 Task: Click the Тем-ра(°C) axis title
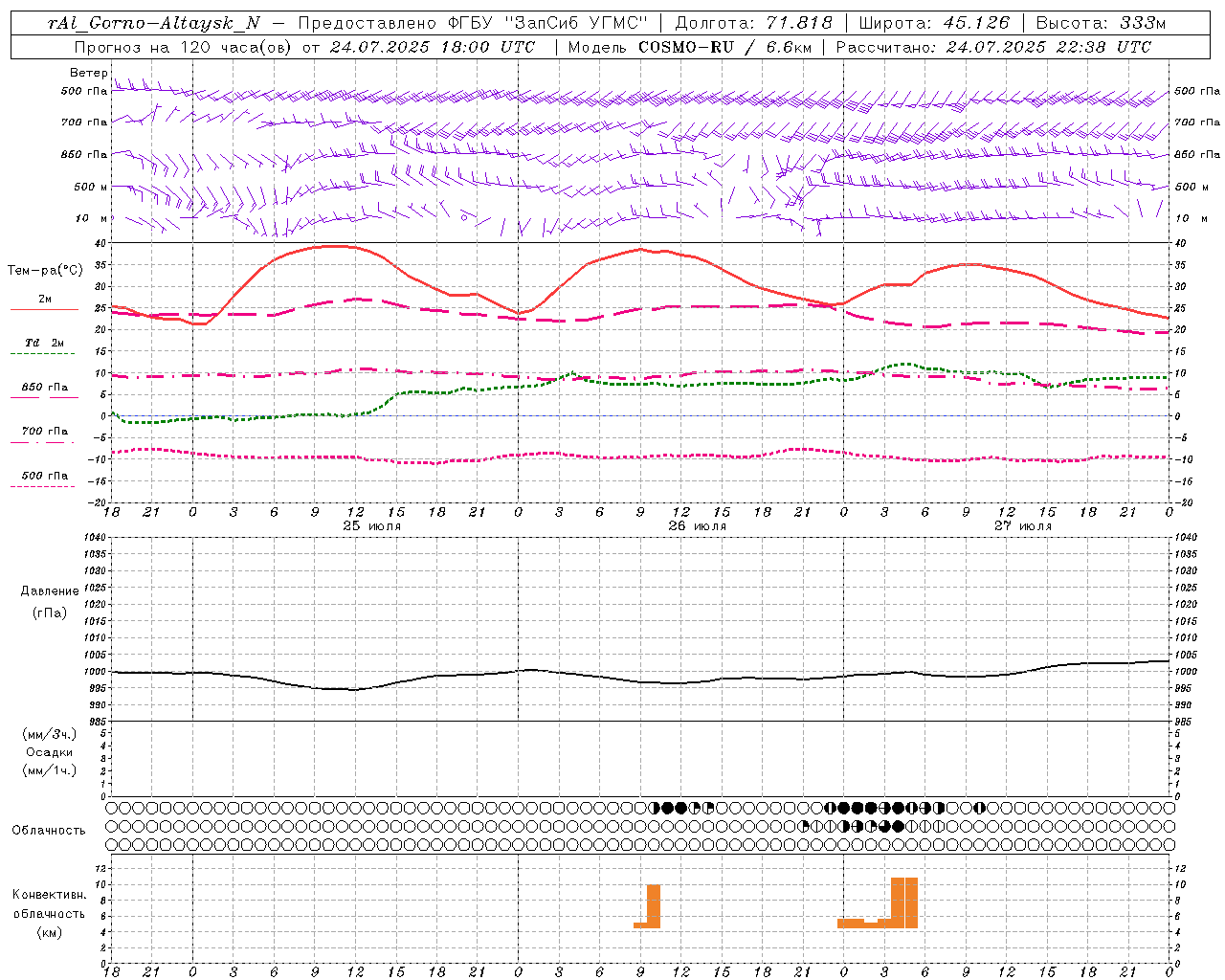coord(45,271)
